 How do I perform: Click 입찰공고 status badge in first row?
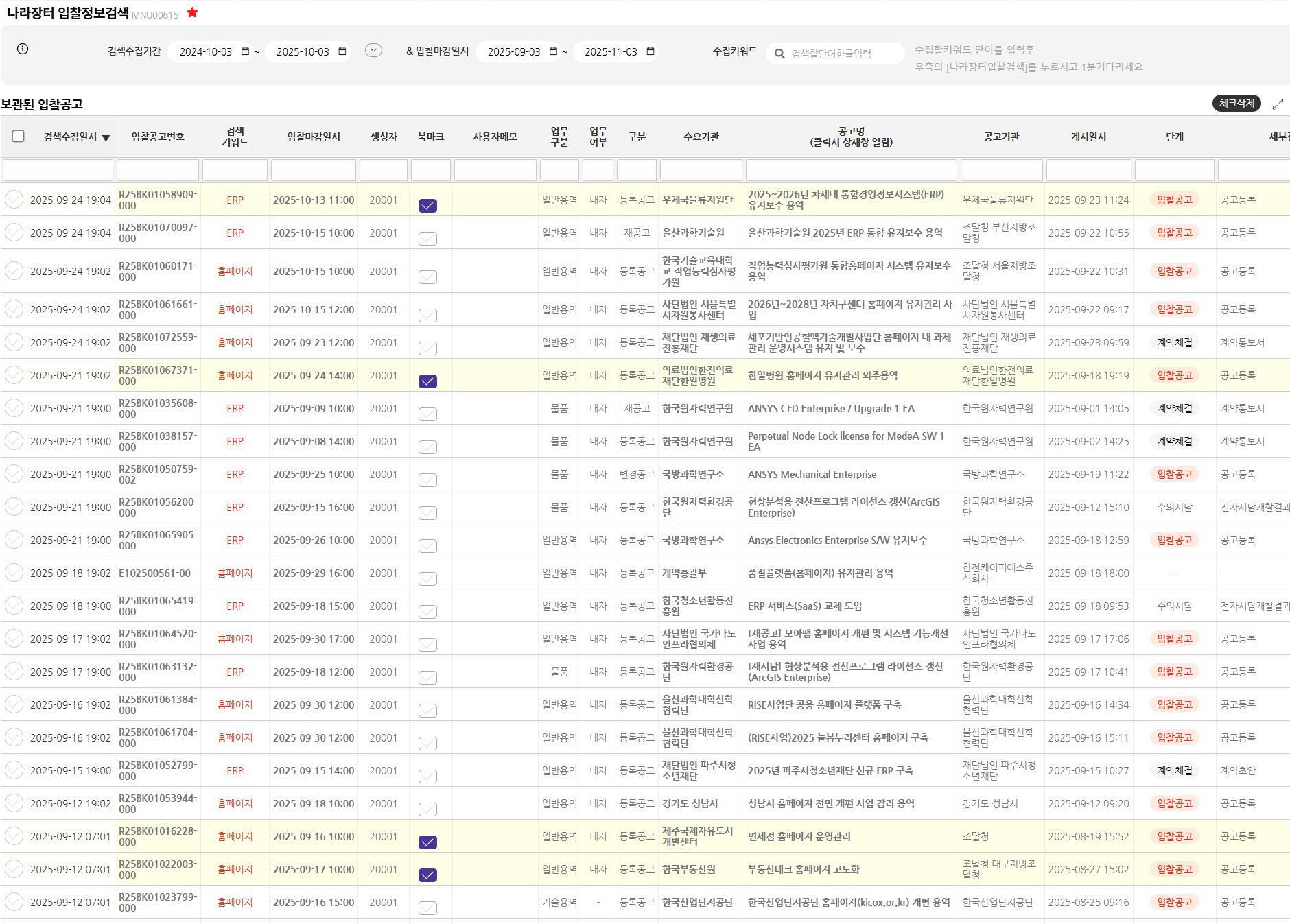pos(1174,200)
